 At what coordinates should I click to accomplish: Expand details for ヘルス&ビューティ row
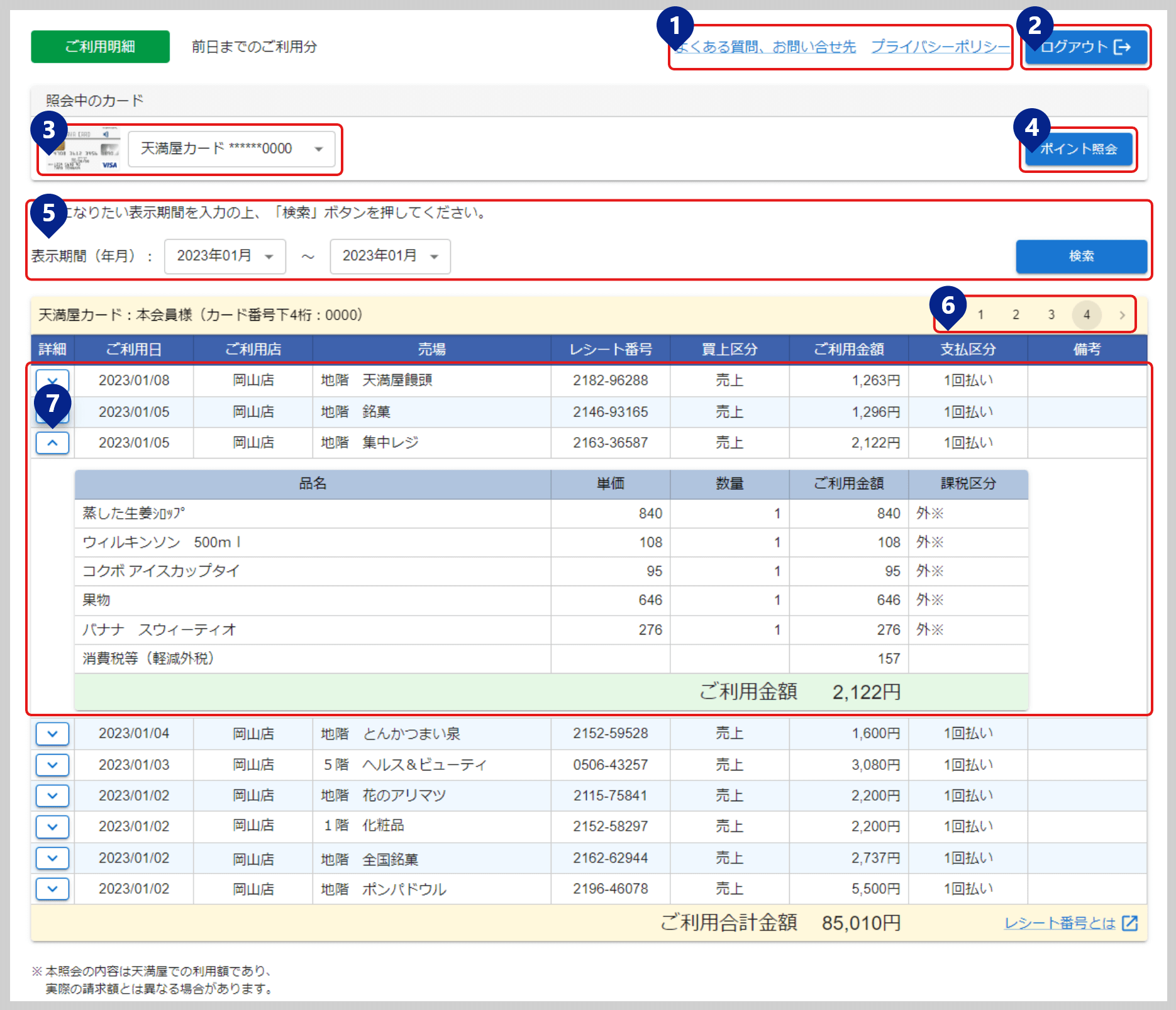(53, 765)
